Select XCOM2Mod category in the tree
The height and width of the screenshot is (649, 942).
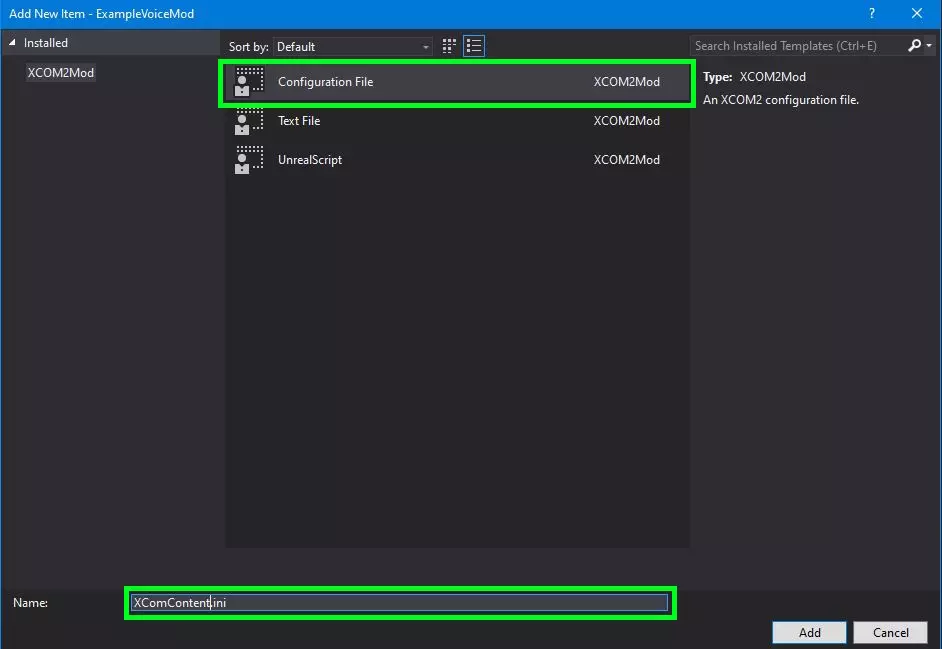coord(61,73)
